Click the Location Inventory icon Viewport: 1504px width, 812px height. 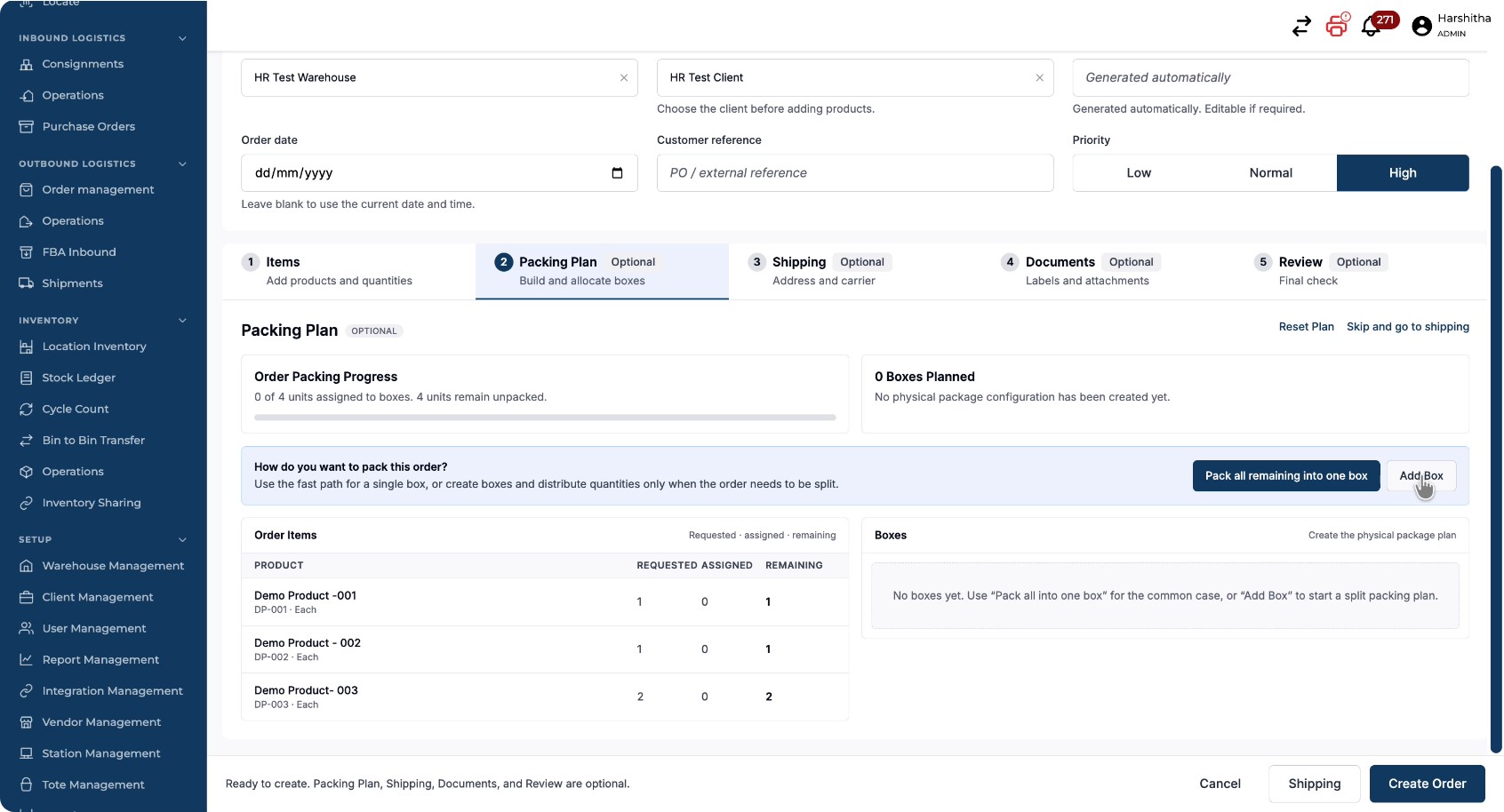(x=27, y=346)
